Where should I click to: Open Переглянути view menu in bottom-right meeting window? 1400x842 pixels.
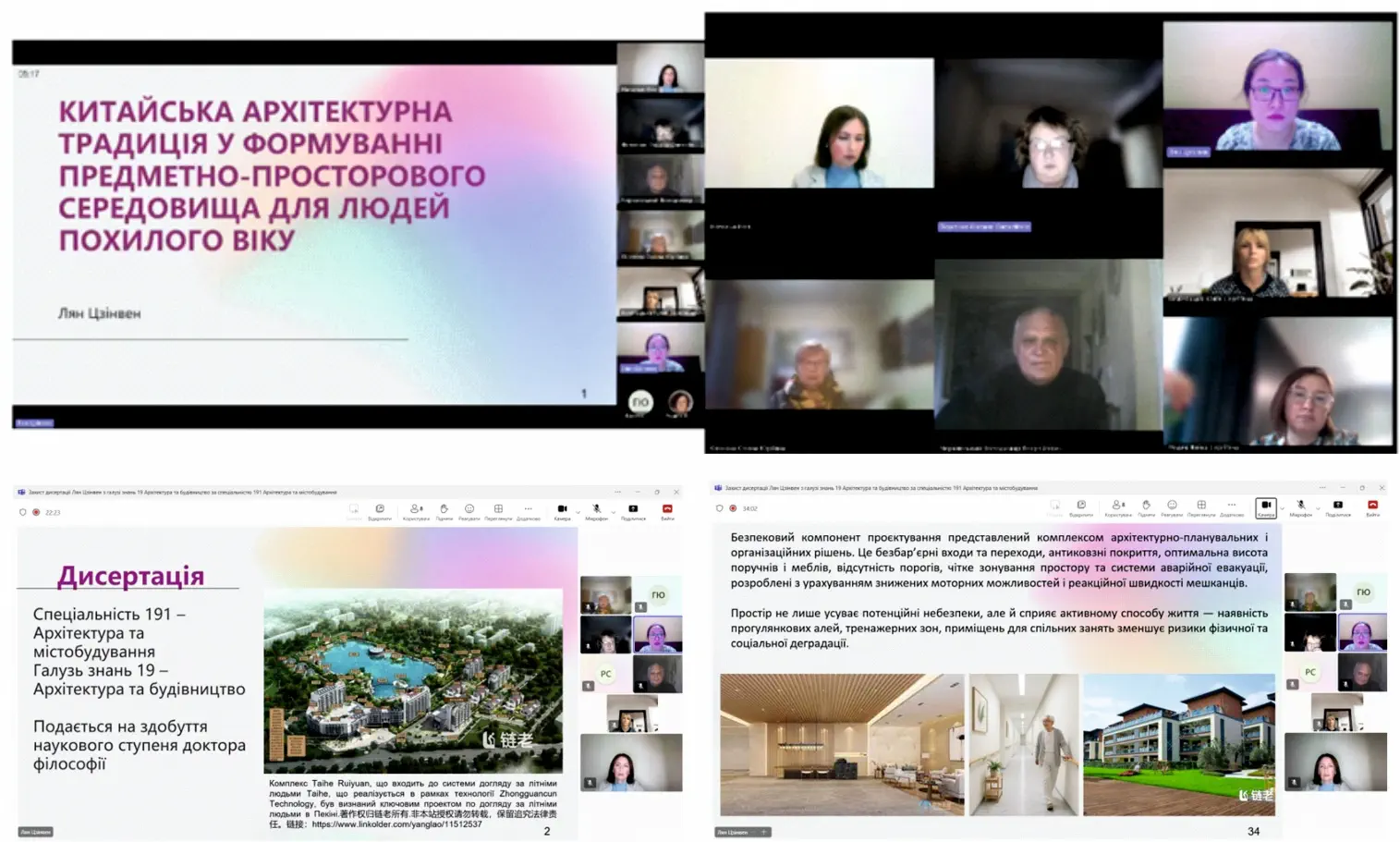(1201, 506)
